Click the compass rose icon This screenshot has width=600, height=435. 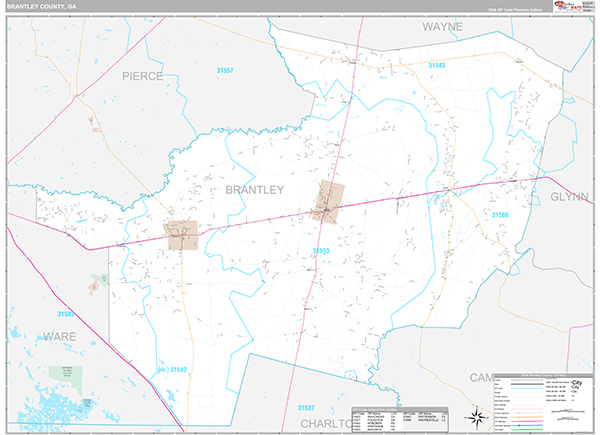[x=475, y=415]
